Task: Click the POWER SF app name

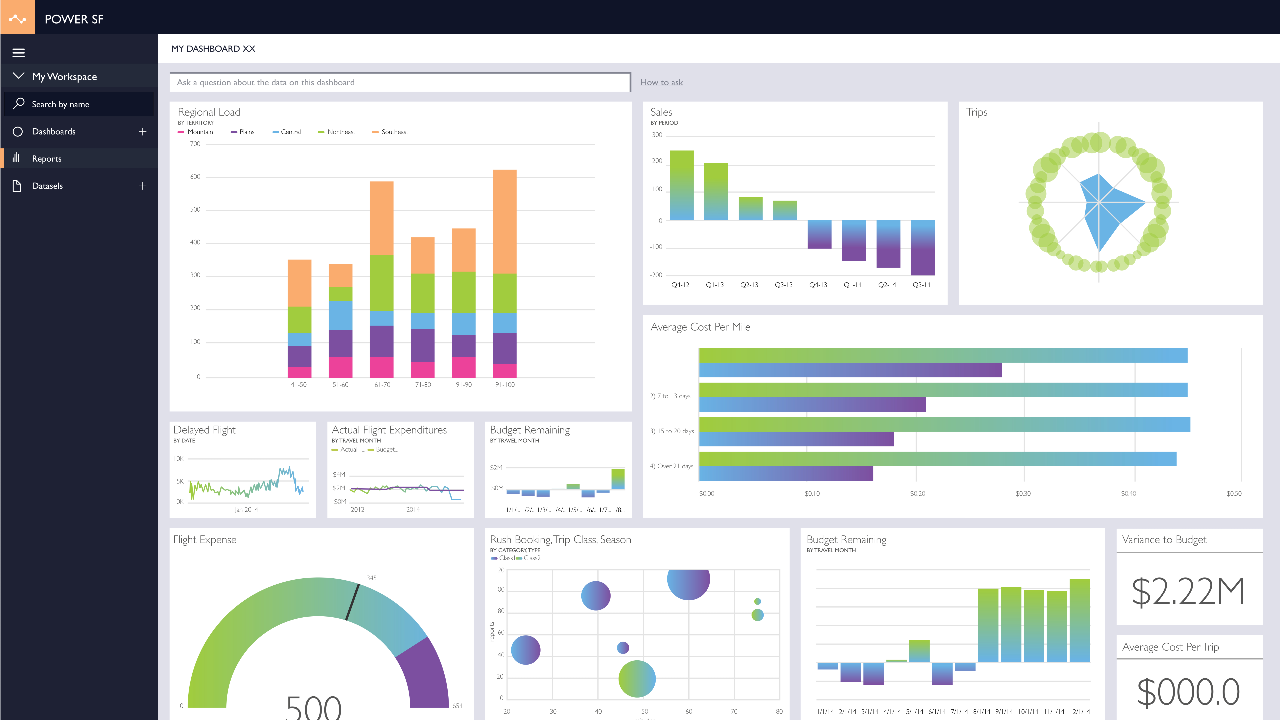Action: click(x=74, y=18)
